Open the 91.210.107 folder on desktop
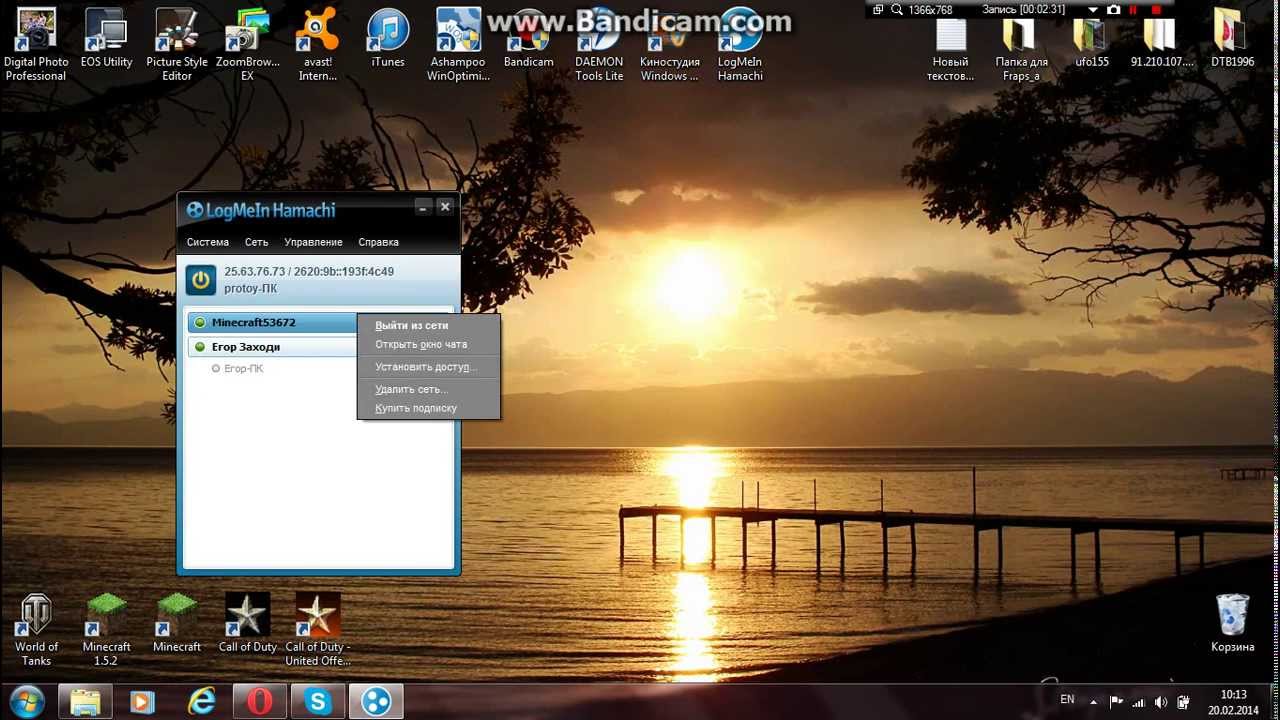 (1162, 43)
